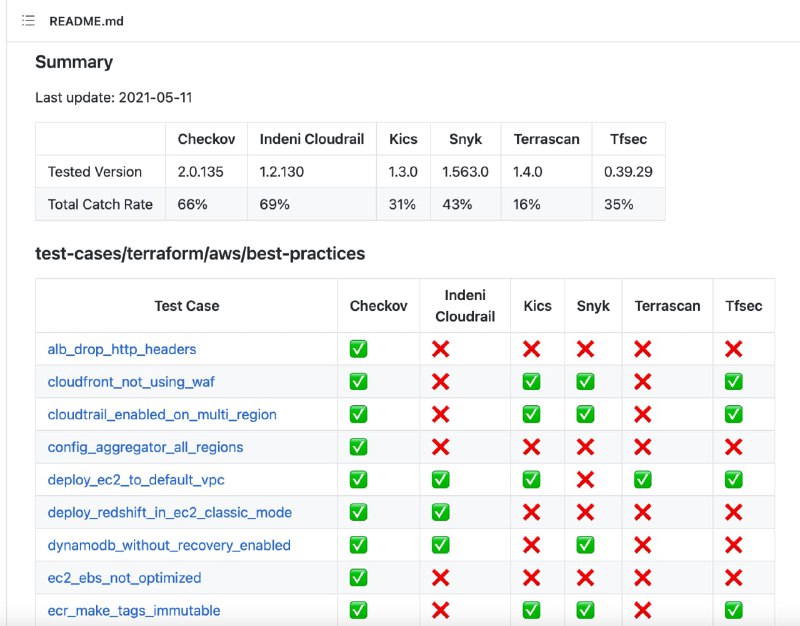Click Kics red X for config_aggregator_all_regions

(531, 447)
